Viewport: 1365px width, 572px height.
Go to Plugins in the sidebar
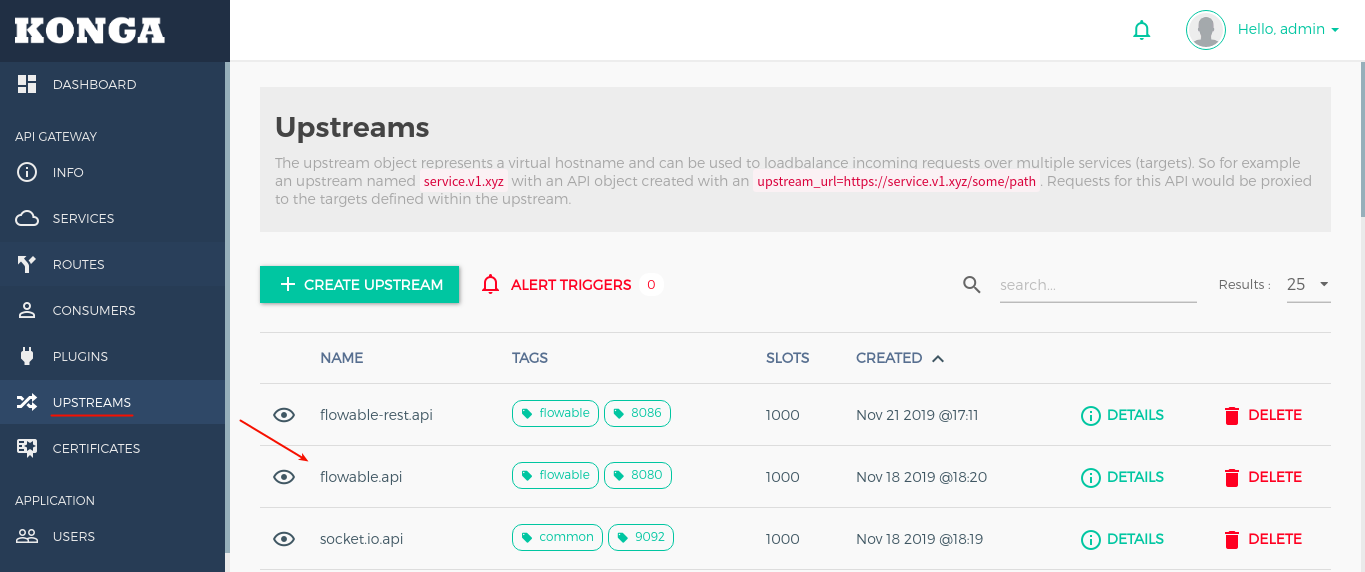point(80,357)
